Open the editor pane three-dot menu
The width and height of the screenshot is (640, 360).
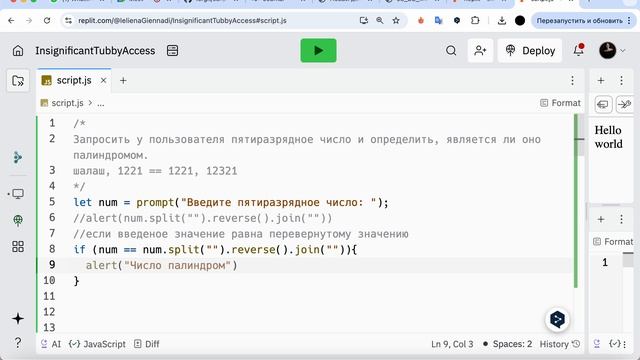[x=572, y=80]
